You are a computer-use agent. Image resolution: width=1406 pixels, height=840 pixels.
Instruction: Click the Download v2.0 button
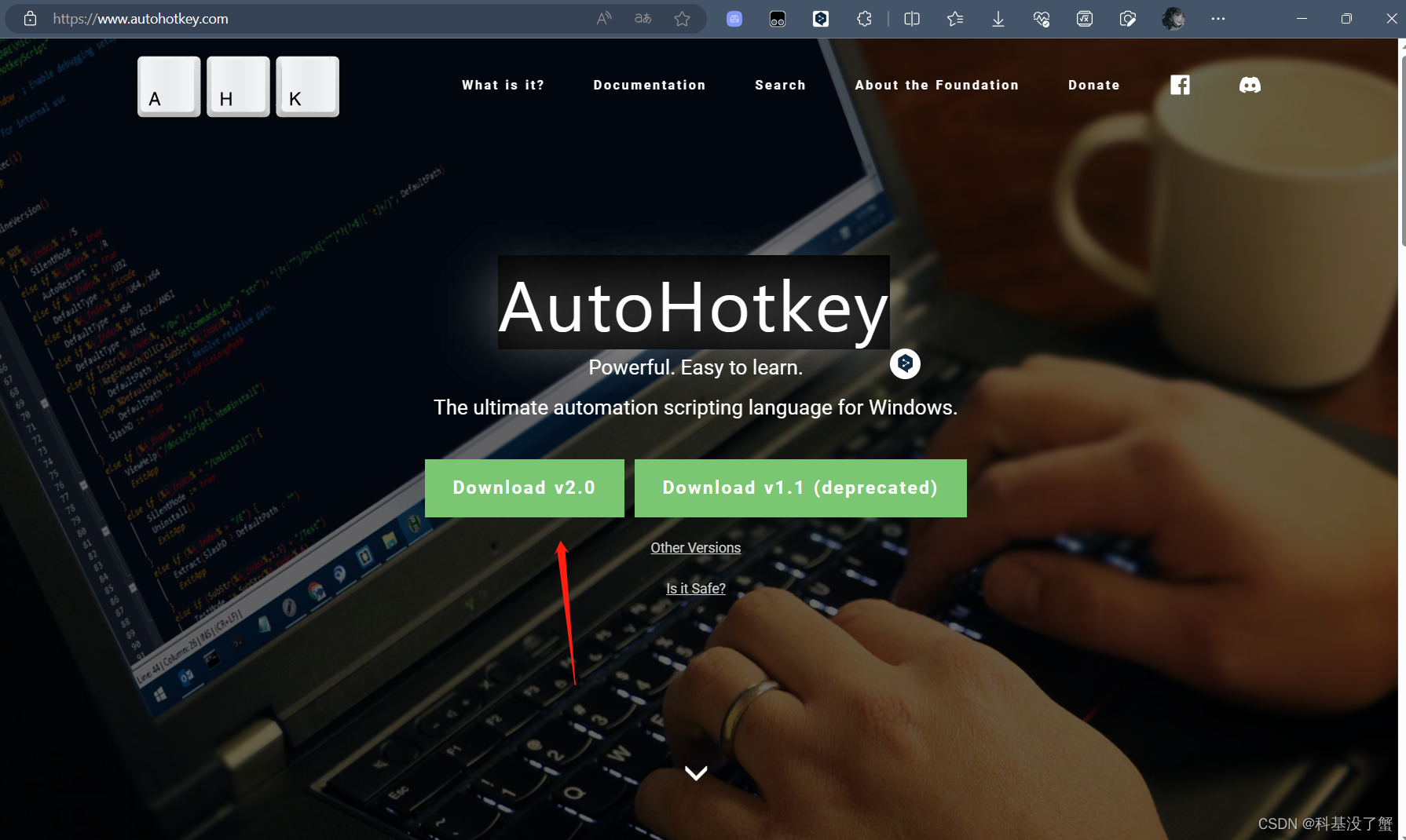pyautogui.click(x=525, y=488)
